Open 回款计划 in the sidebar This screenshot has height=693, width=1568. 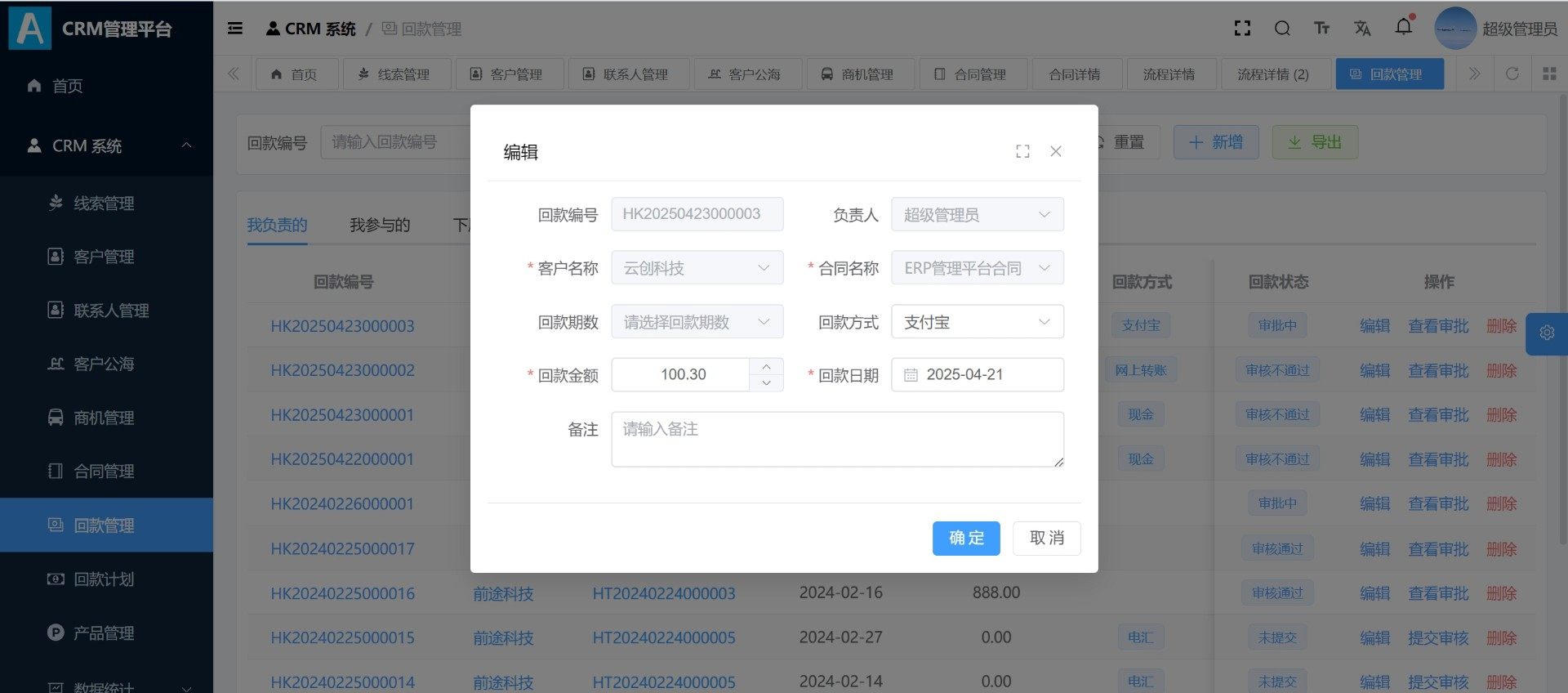104,579
